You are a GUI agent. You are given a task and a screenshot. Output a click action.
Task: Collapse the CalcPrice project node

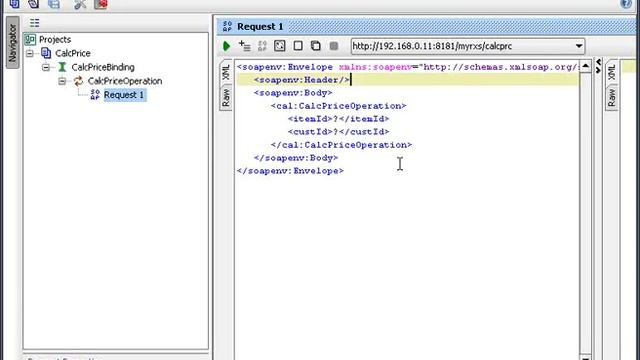(30, 53)
